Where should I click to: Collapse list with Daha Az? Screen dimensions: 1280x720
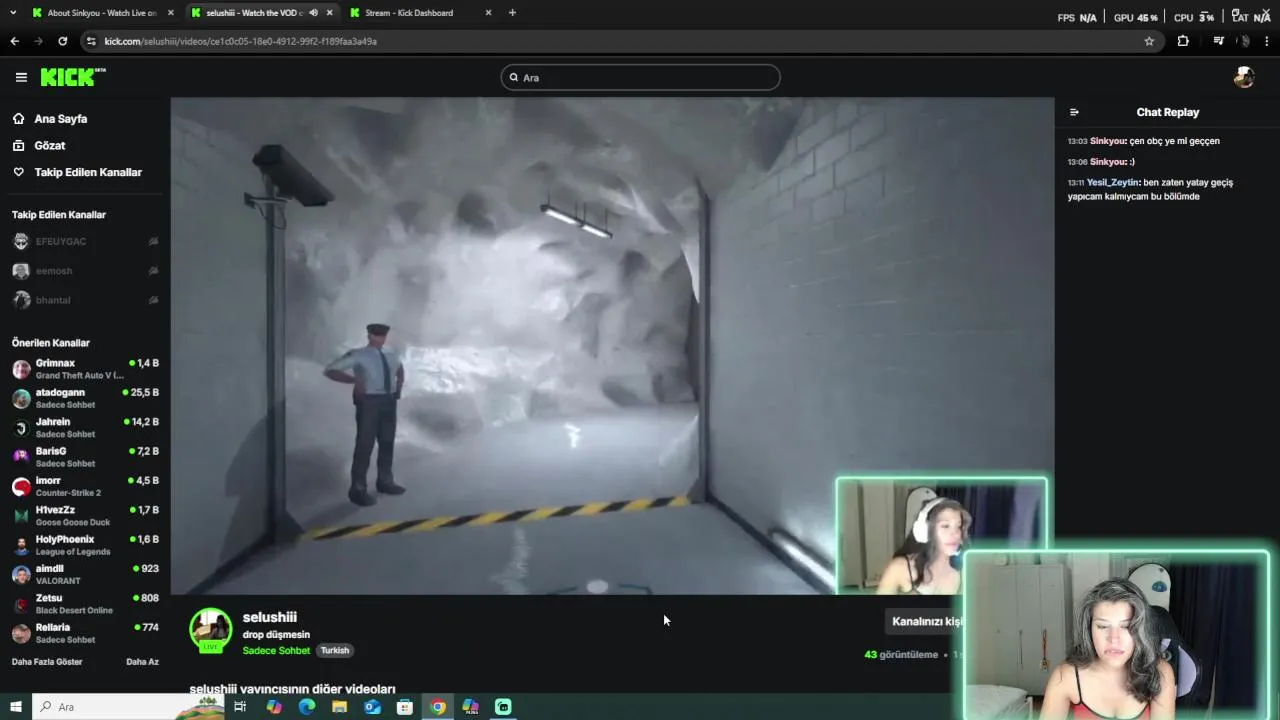[142, 662]
